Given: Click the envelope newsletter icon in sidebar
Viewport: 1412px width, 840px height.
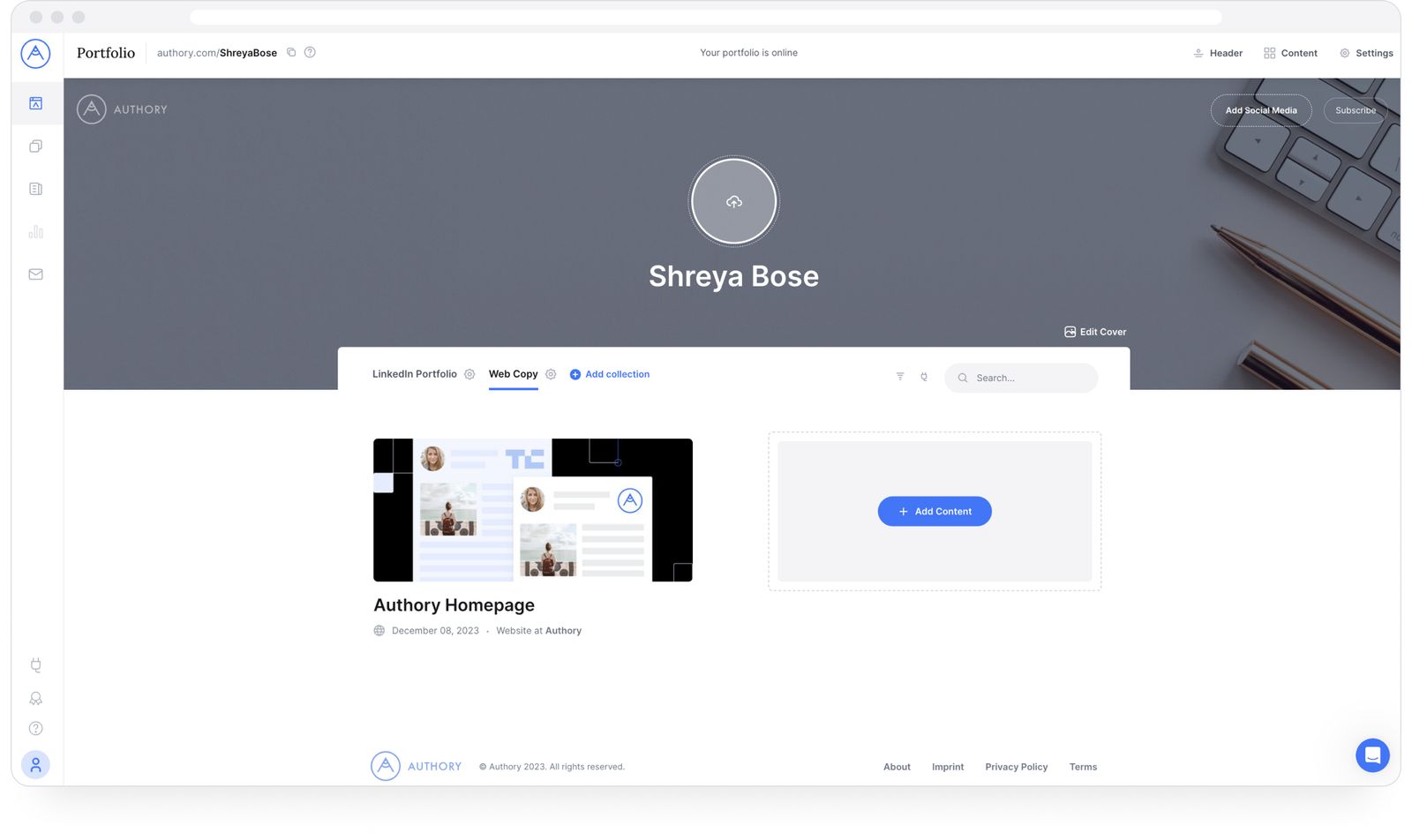Looking at the screenshot, I should click(35, 274).
